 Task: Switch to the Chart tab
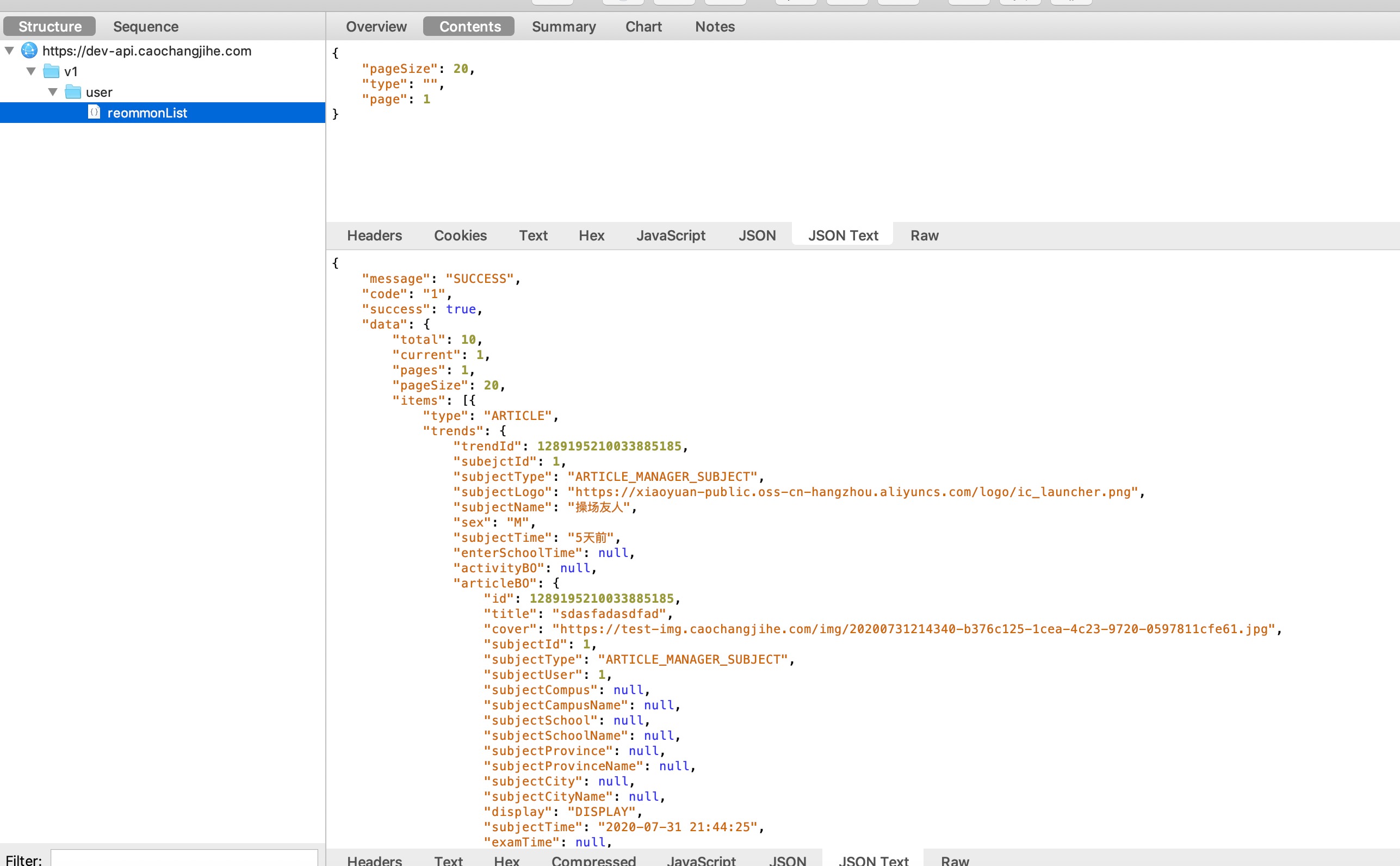pos(643,26)
